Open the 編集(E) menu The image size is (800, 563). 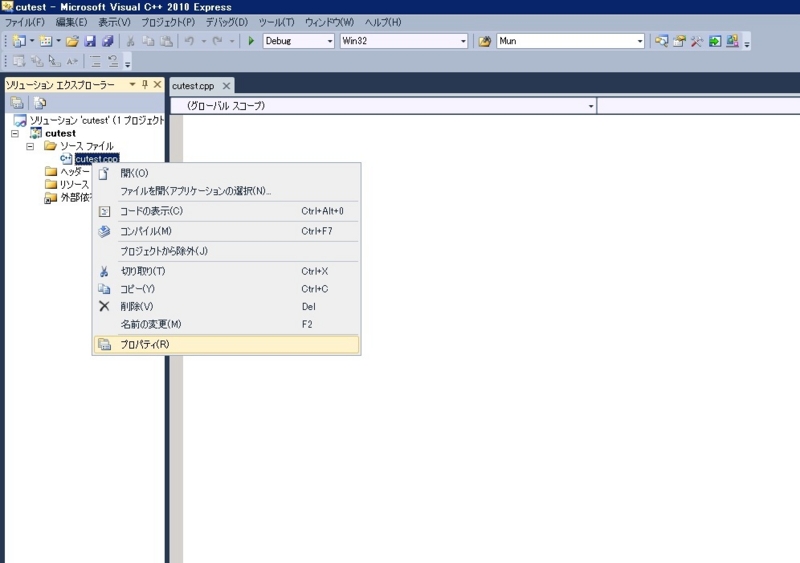point(71,22)
